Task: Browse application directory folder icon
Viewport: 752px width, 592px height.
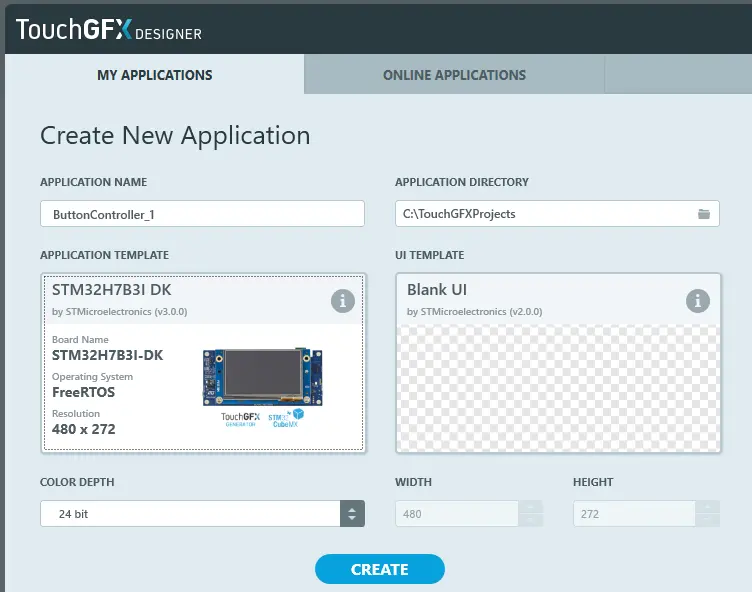Action: (704, 214)
